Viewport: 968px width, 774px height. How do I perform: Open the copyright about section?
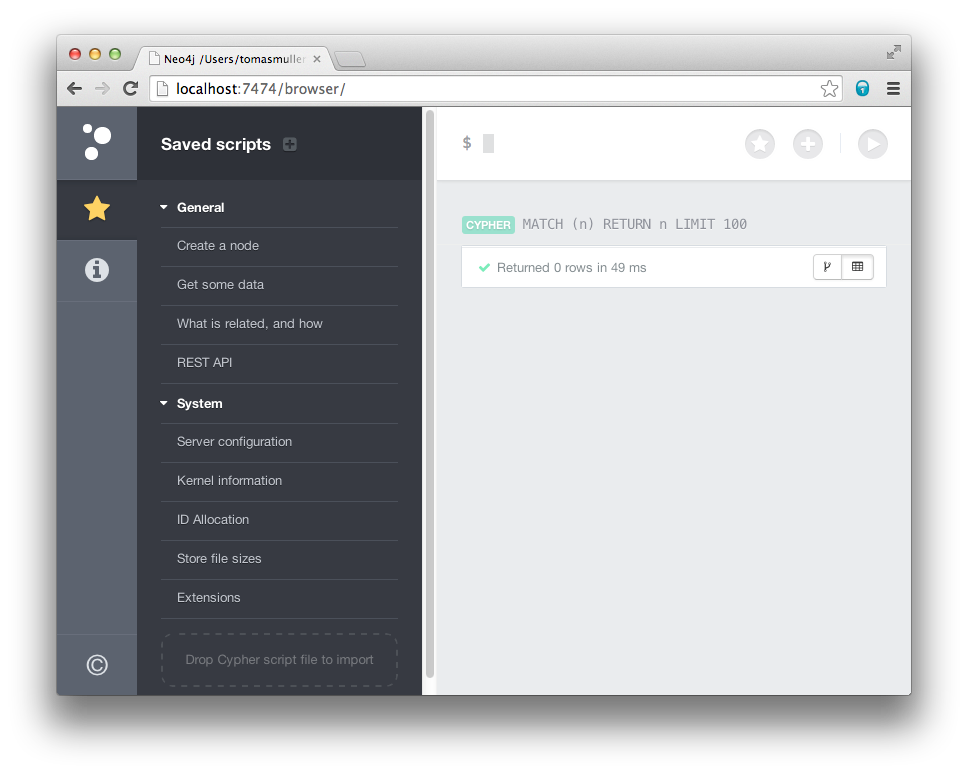click(97, 665)
